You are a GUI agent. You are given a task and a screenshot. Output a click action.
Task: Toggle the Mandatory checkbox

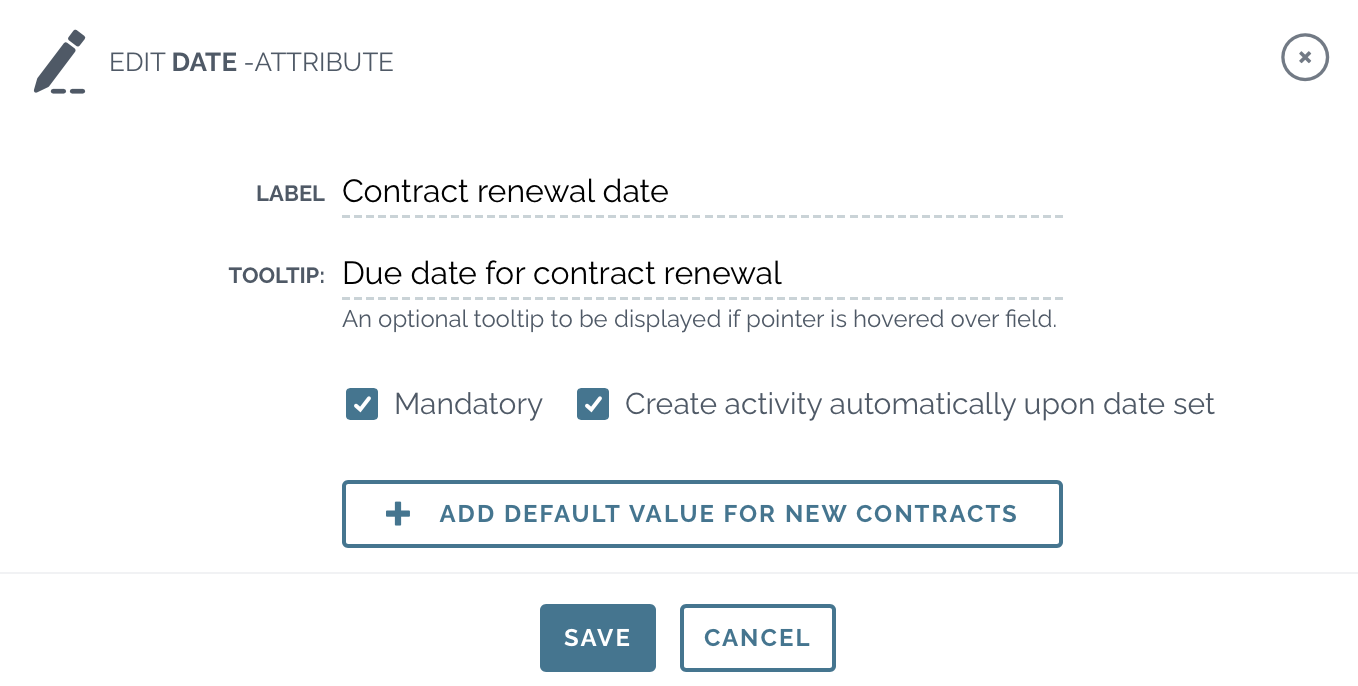pos(362,404)
